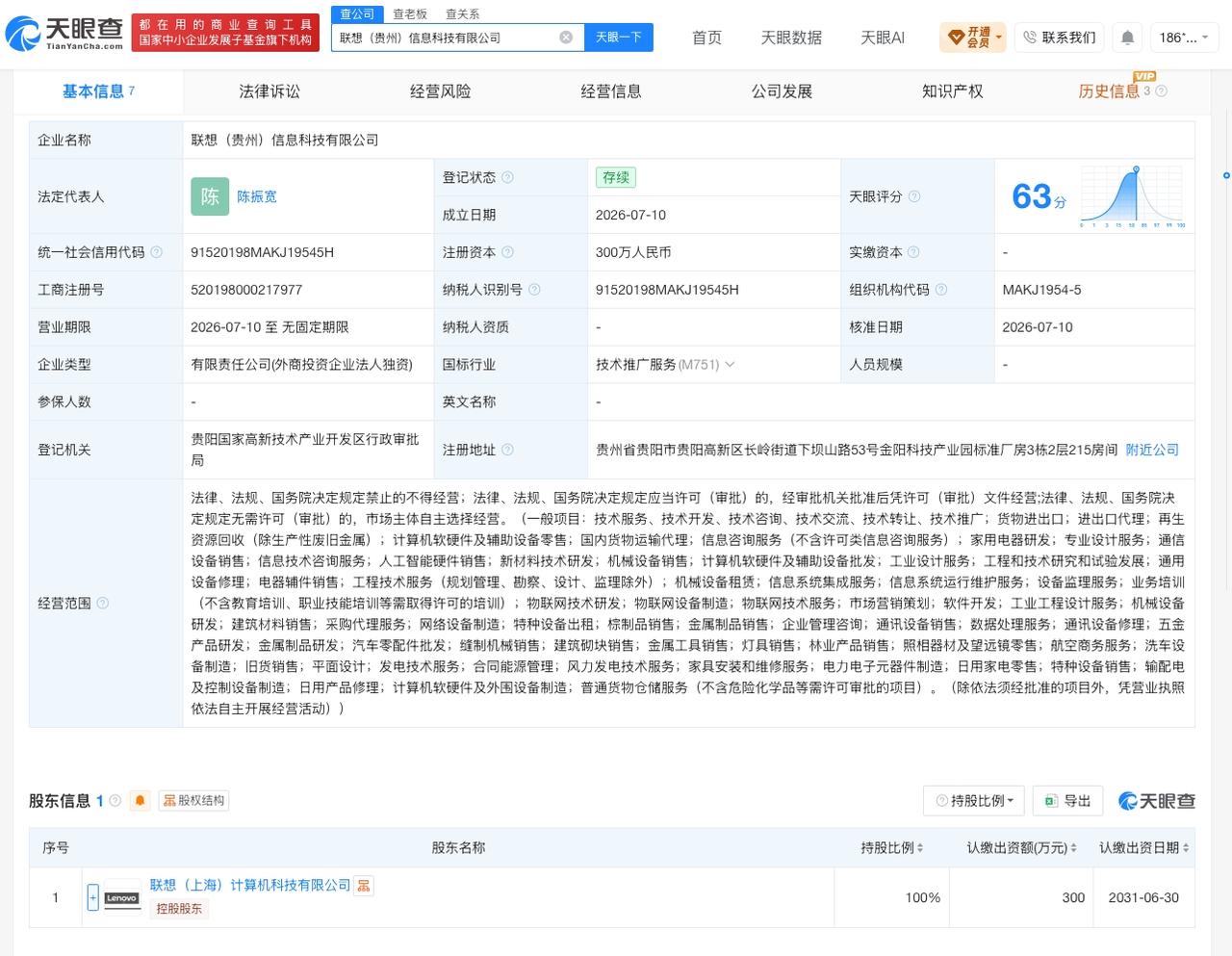Click the small circle at right edge

[1226, 175]
